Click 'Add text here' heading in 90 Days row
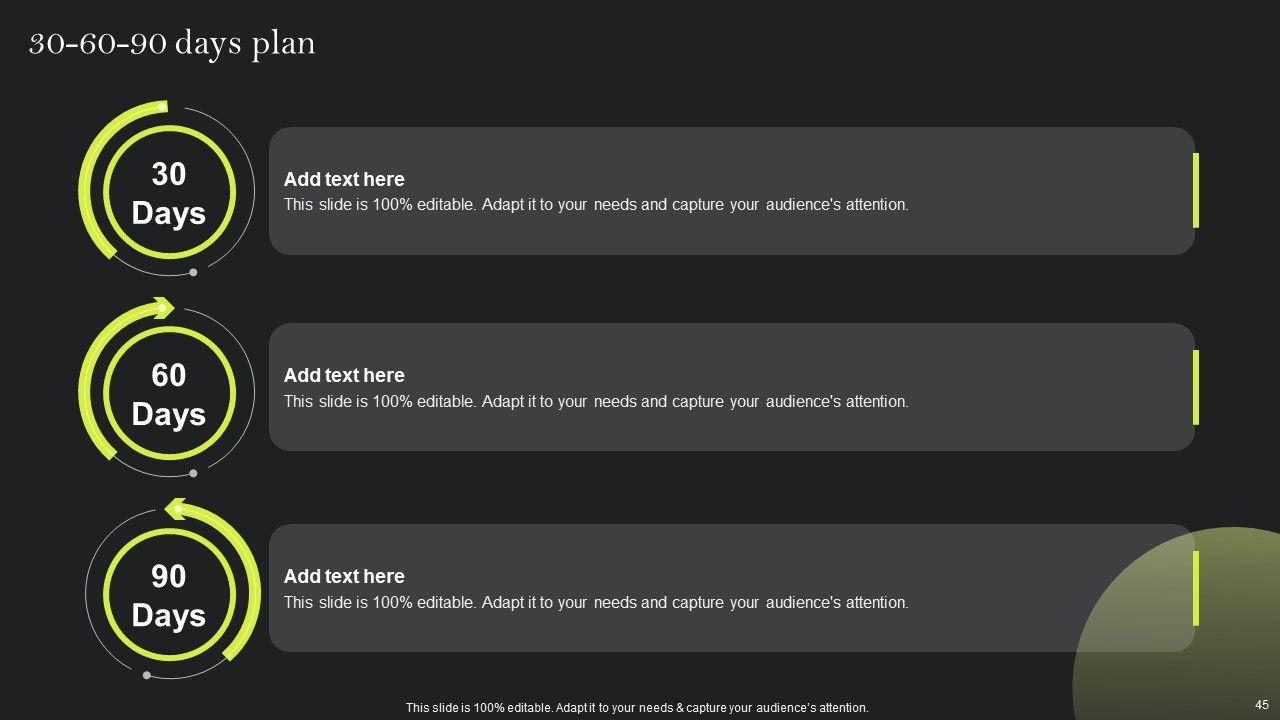Screen dimensions: 1280x720 (x=344, y=577)
